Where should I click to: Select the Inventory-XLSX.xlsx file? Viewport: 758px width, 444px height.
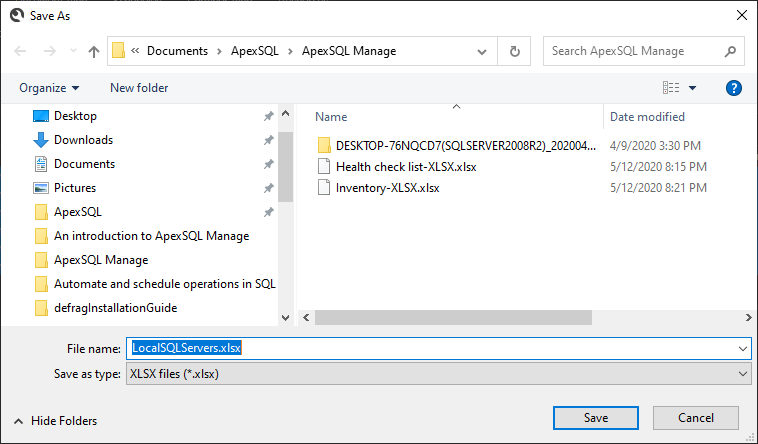coord(387,188)
